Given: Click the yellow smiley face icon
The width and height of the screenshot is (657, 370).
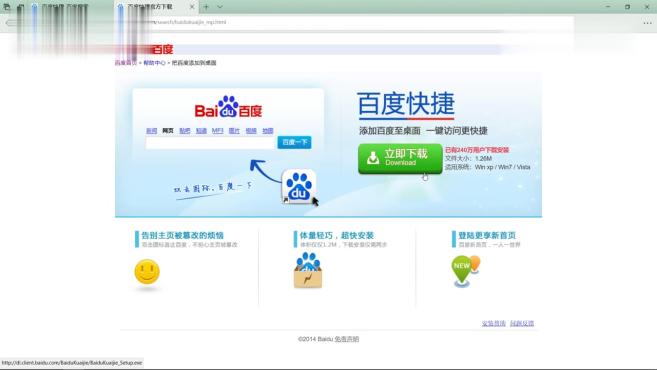Looking at the screenshot, I should (147, 272).
